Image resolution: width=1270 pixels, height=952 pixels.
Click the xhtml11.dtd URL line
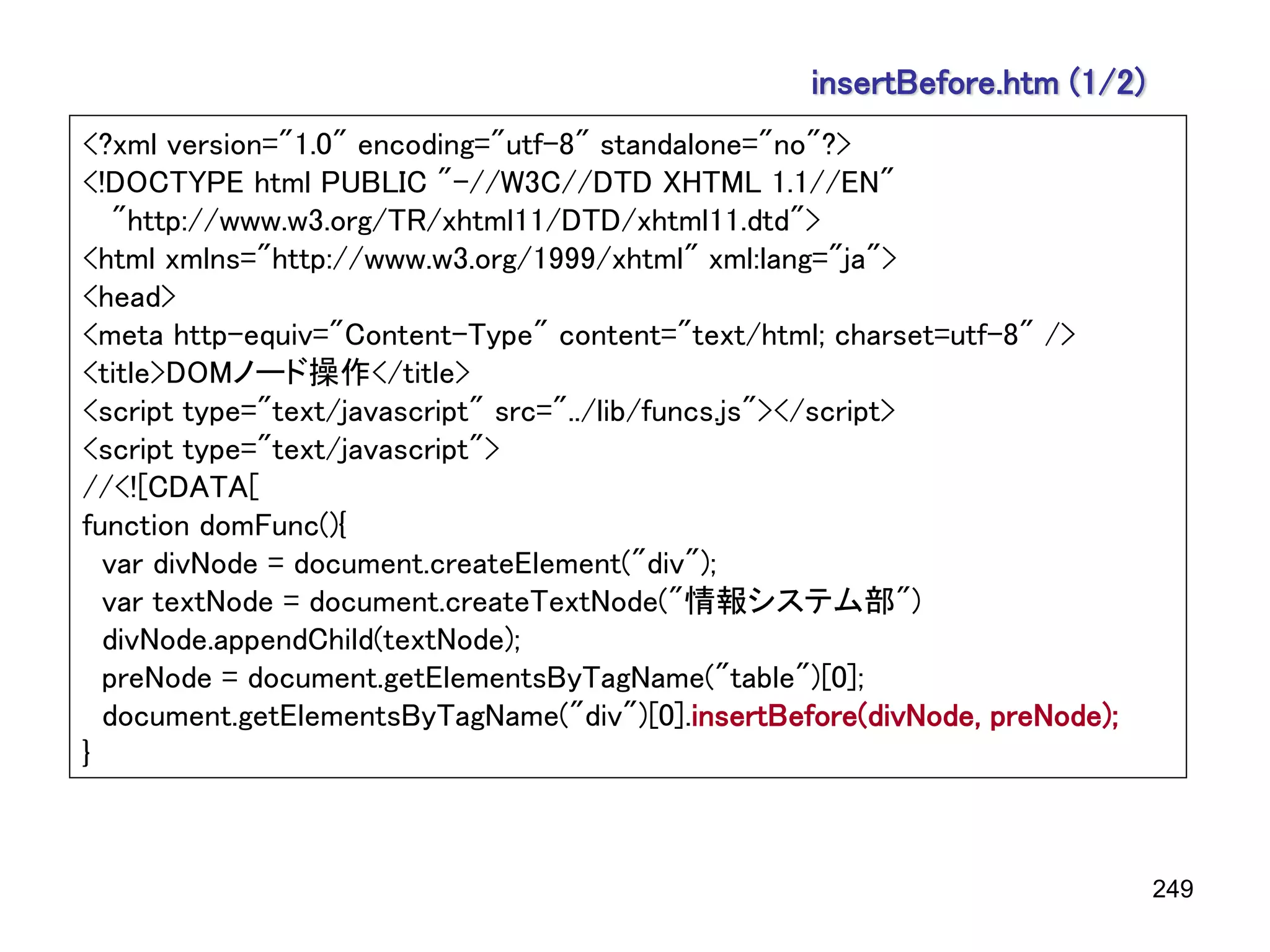click(466, 221)
